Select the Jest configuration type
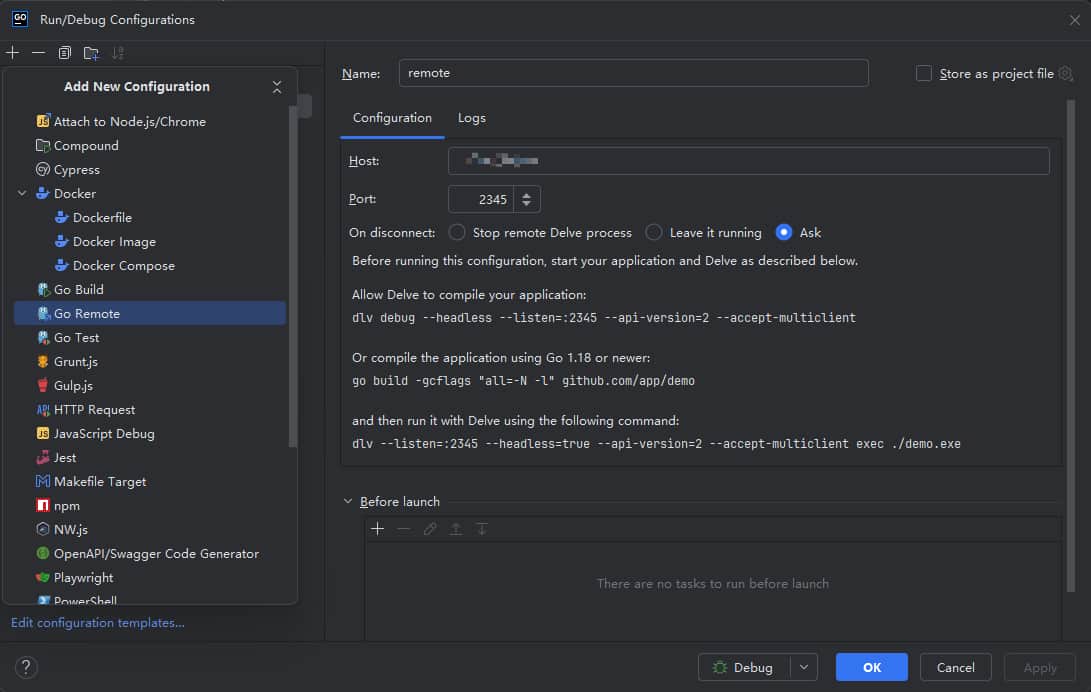This screenshot has width=1091, height=692. coord(150,458)
